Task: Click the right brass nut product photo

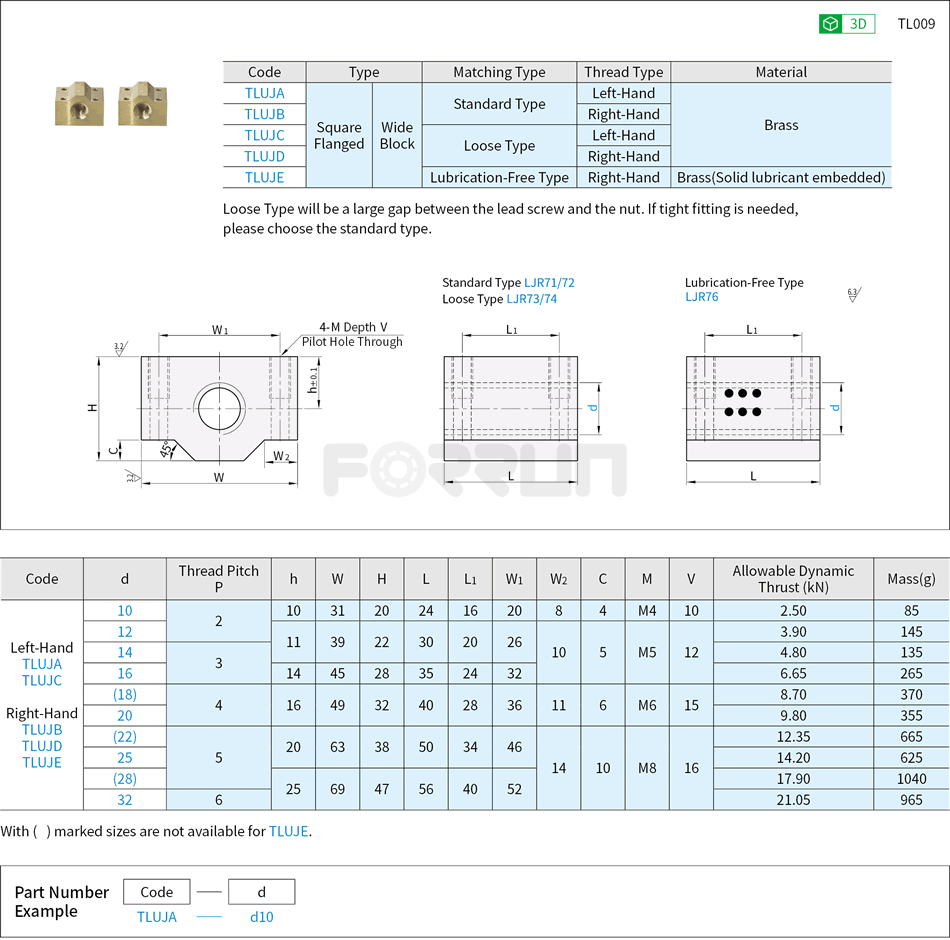Action: [x=142, y=104]
